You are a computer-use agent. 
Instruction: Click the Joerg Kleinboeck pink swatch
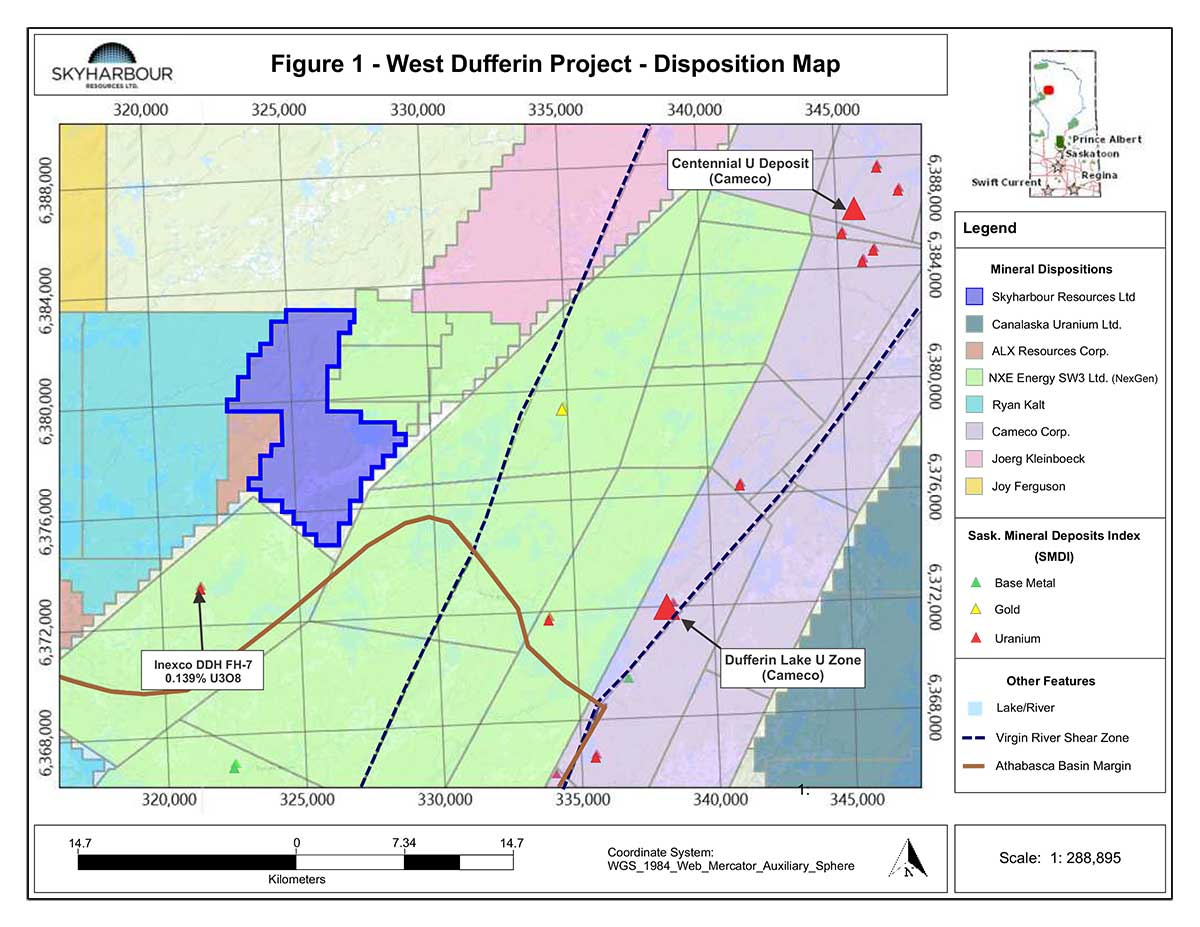(x=975, y=459)
